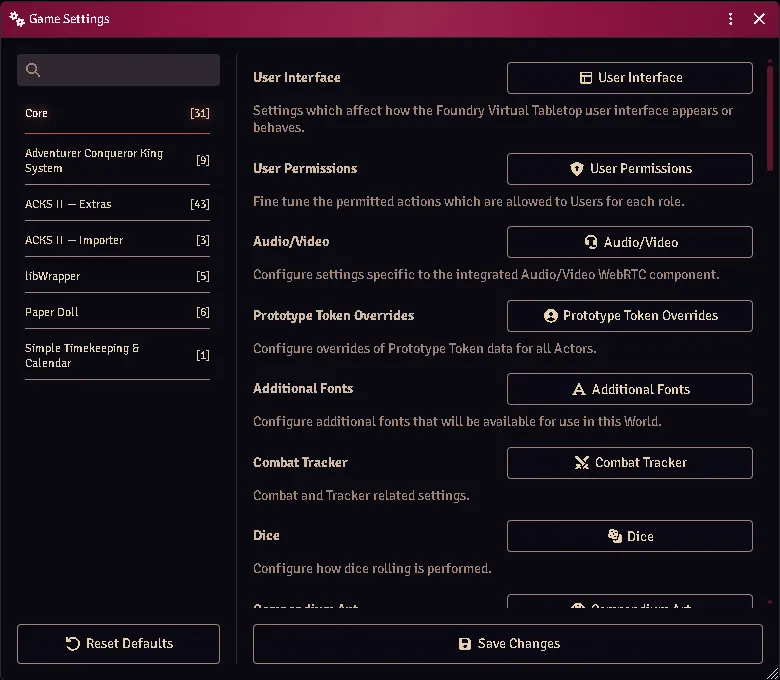Click the dice icon on Dice button

[615, 536]
